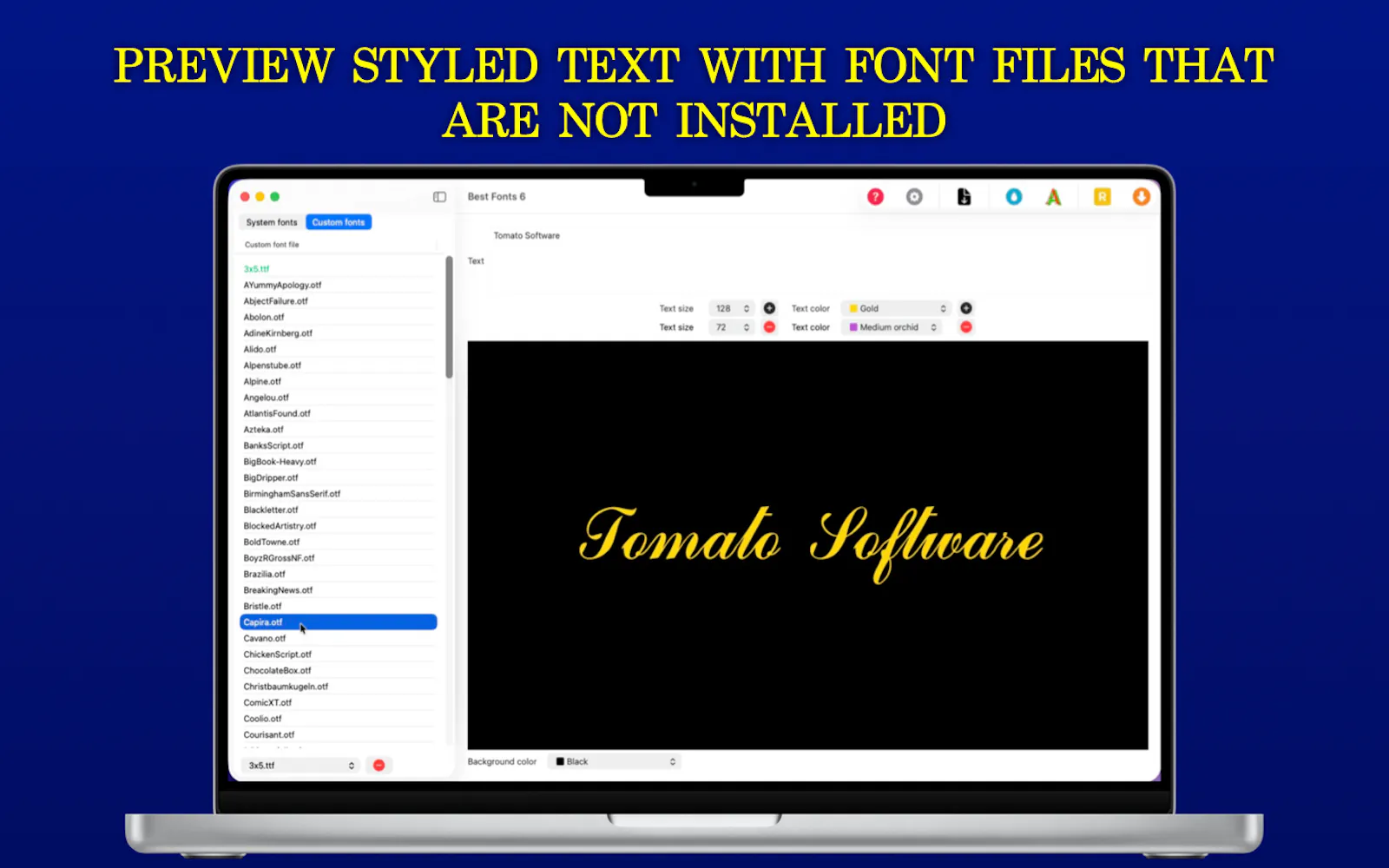Select AdineKirnberg.otf font
1389x868 pixels.
pyautogui.click(x=338, y=333)
